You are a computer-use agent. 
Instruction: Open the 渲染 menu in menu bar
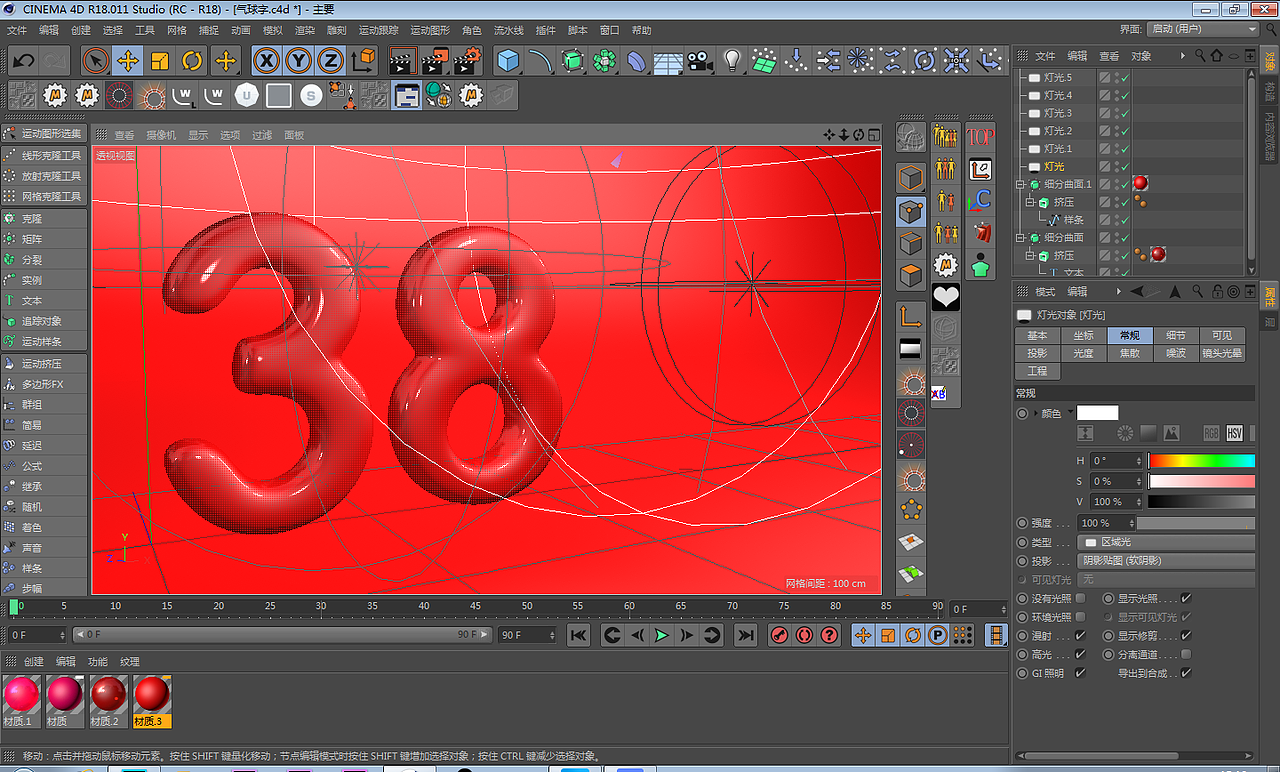pyautogui.click(x=304, y=30)
